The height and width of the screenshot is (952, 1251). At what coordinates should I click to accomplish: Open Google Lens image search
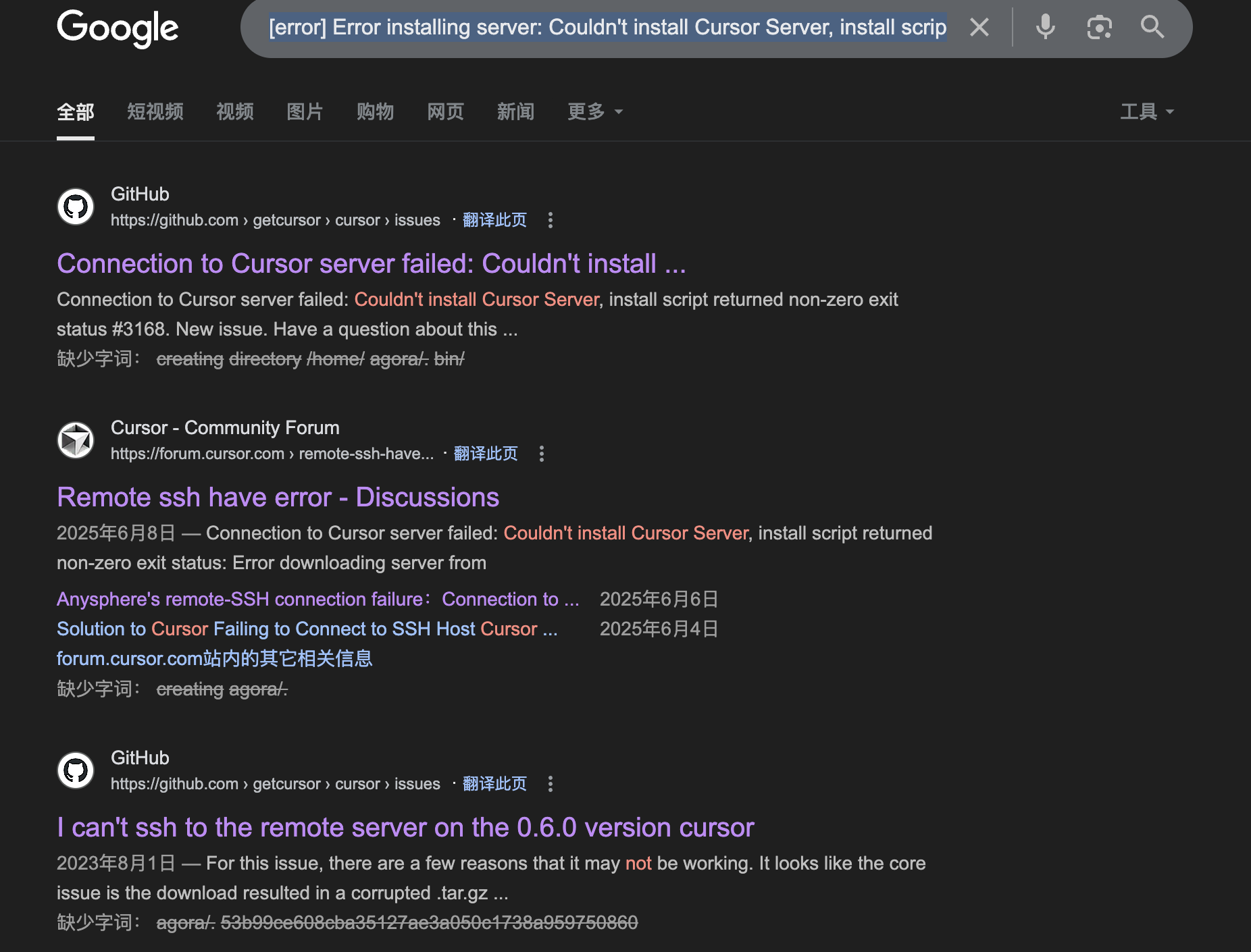point(1098,27)
